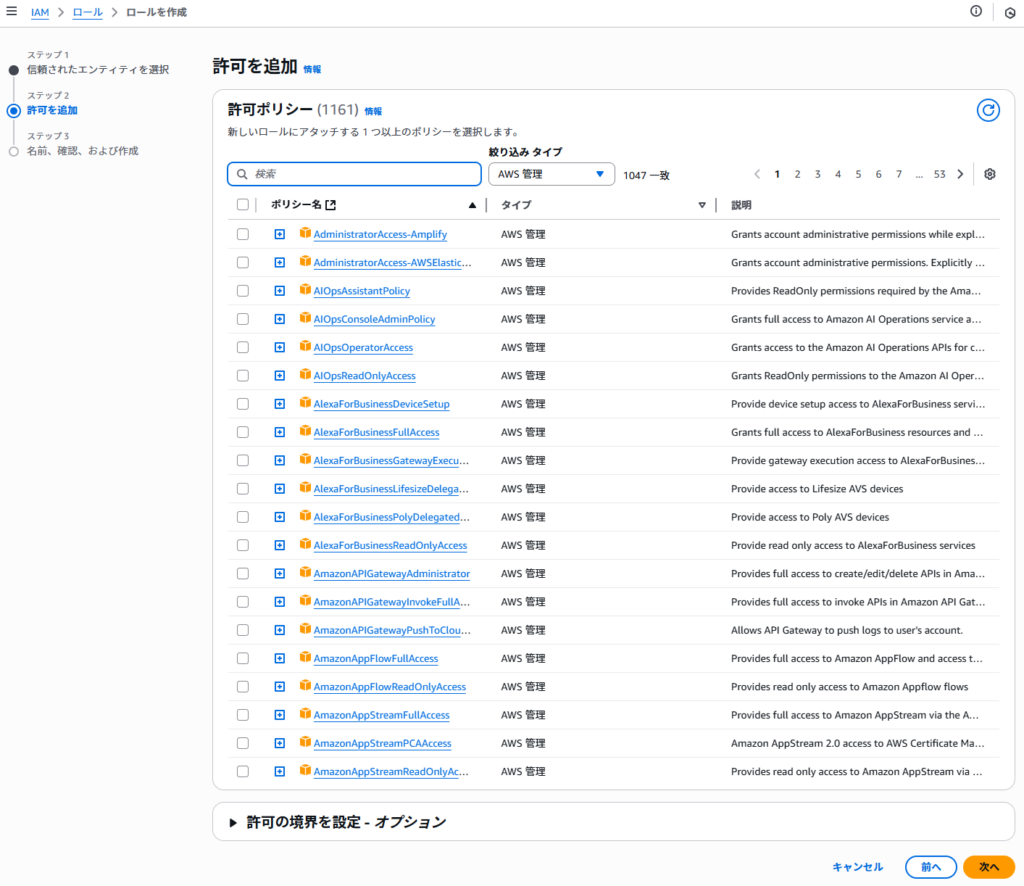The height and width of the screenshot is (886, 1024).
Task: Click the orange policy icon for AlexaForBusinessReadOnlyAccess
Action: tap(305, 545)
